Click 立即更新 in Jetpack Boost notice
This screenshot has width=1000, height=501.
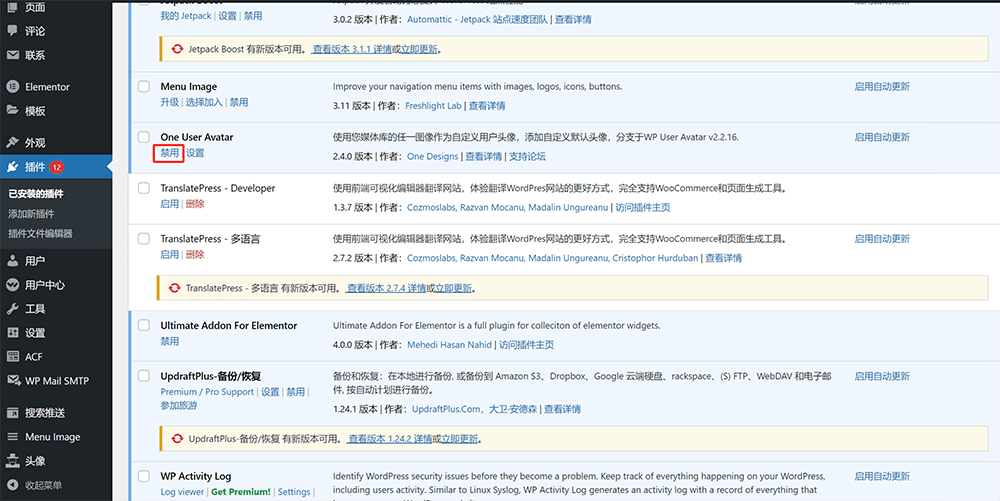(419, 49)
